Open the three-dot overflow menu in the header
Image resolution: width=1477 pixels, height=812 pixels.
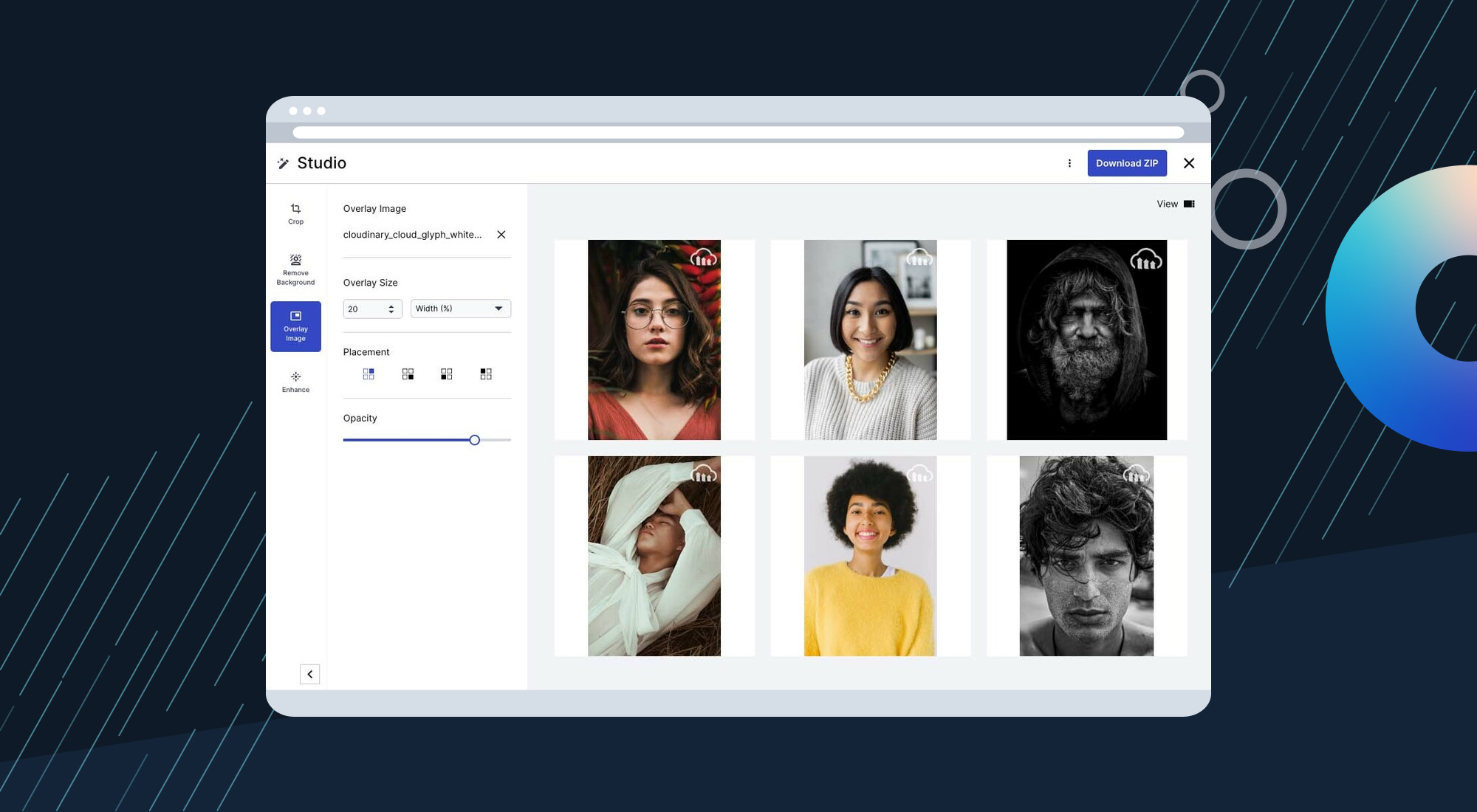tap(1070, 163)
